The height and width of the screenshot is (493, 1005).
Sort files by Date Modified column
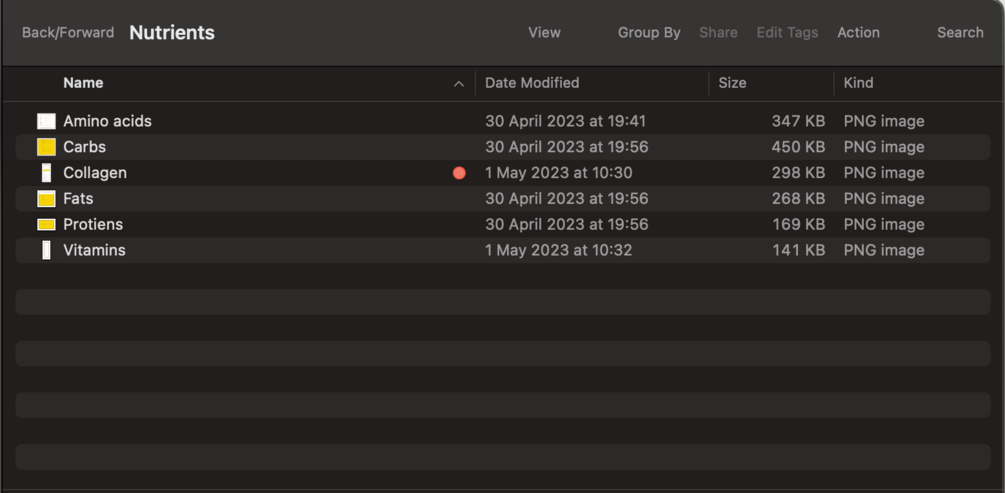532,83
